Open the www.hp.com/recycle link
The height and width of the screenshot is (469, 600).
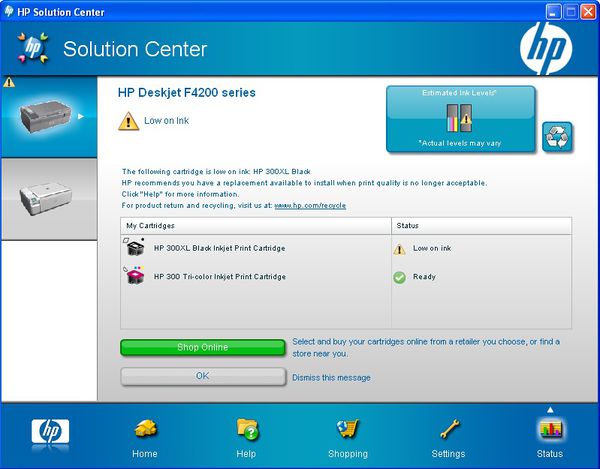310,205
